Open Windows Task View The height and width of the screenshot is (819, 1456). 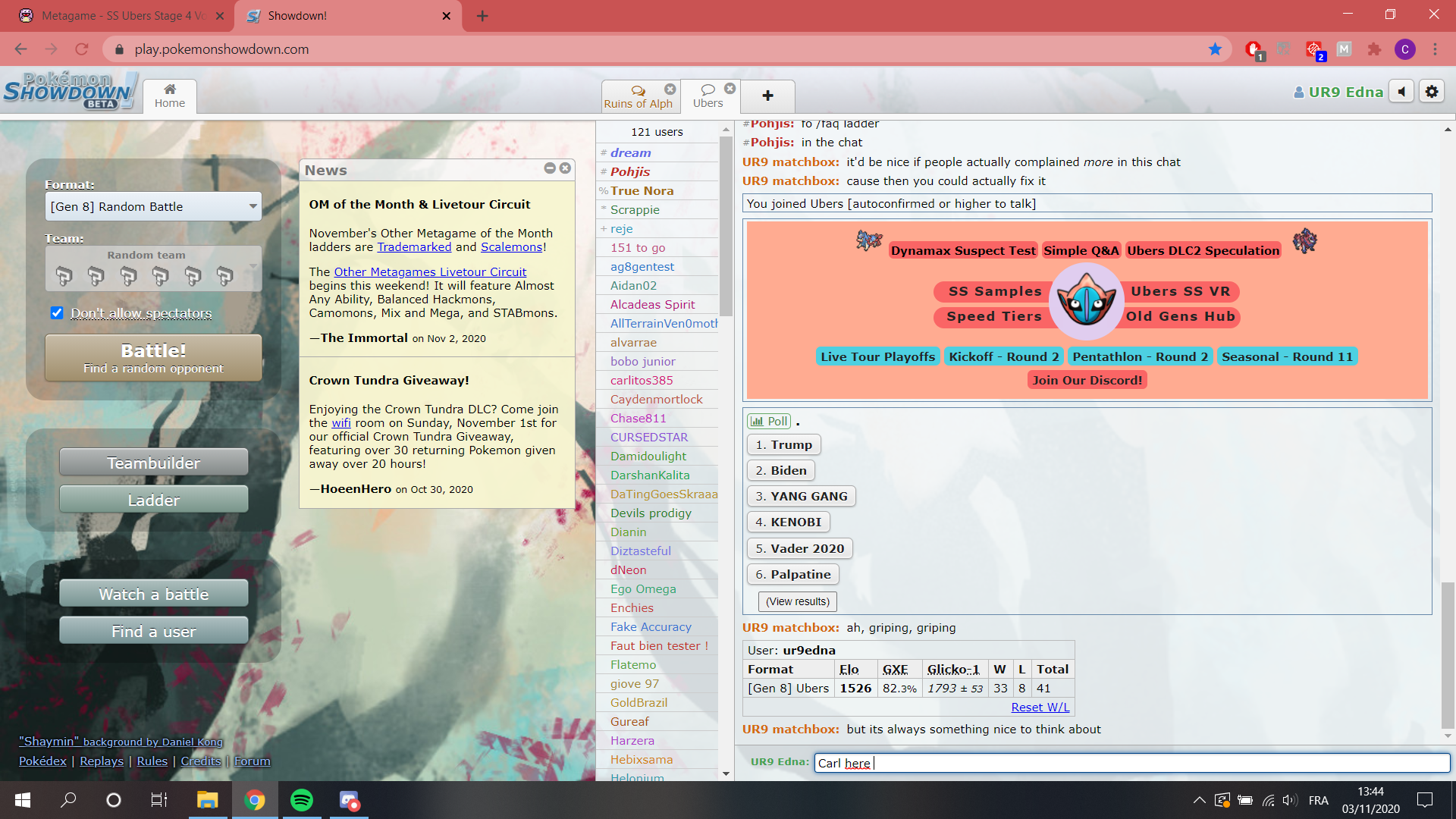[x=159, y=800]
